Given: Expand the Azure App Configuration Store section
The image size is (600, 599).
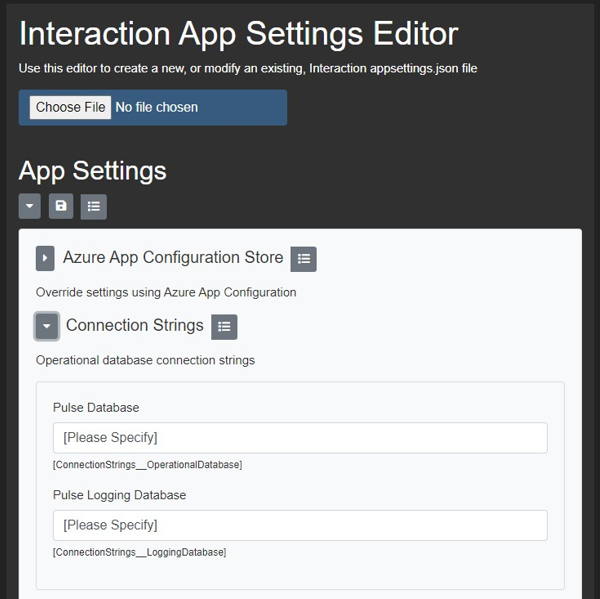Looking at the screenshot, I should click(x=45, y=259).
